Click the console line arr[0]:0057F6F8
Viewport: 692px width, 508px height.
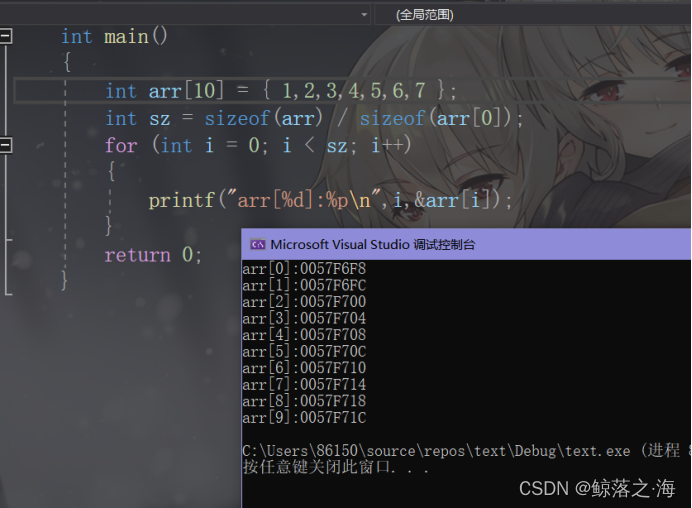[x=304, y=269]
